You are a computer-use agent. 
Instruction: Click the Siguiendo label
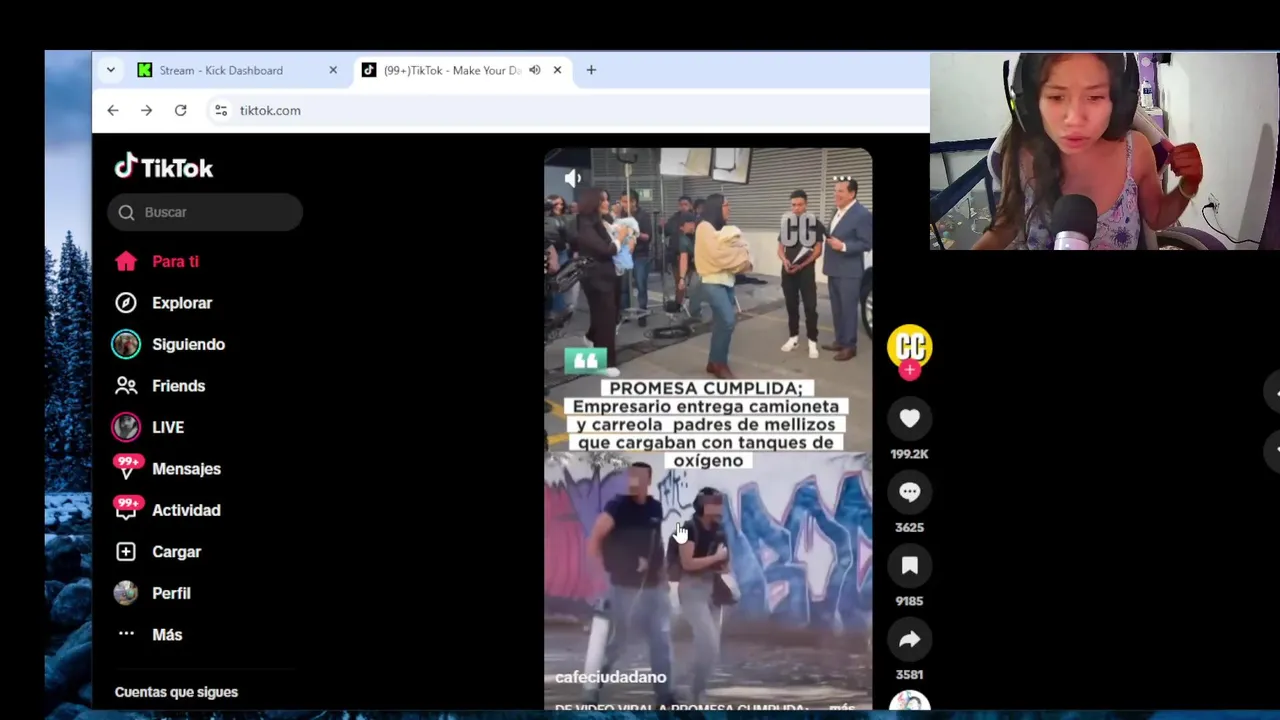[x=188, y=344]
